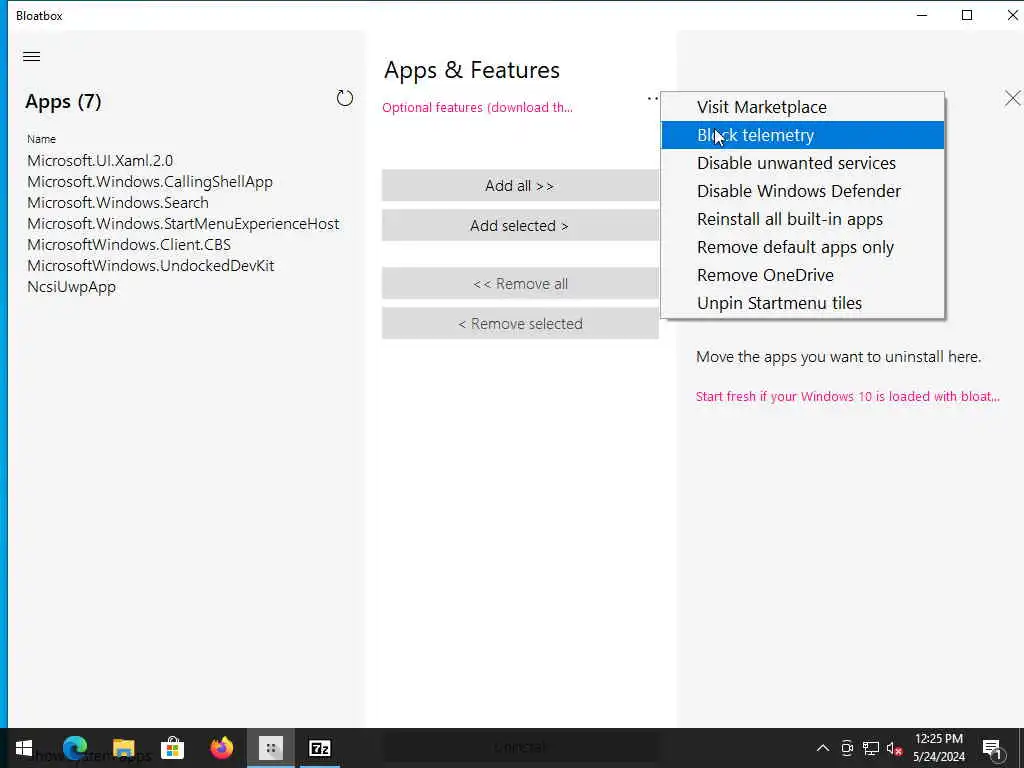
Task: Choose Disable Windows Defender option
Action: (x=803, y=191)
